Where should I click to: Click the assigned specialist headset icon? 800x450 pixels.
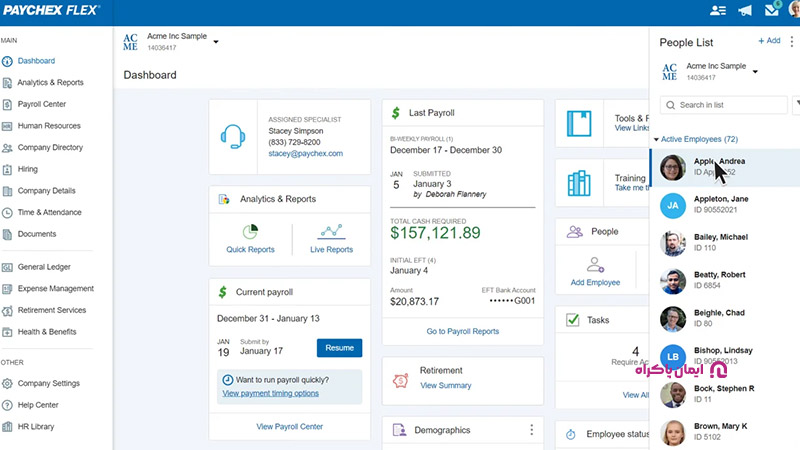233,137
